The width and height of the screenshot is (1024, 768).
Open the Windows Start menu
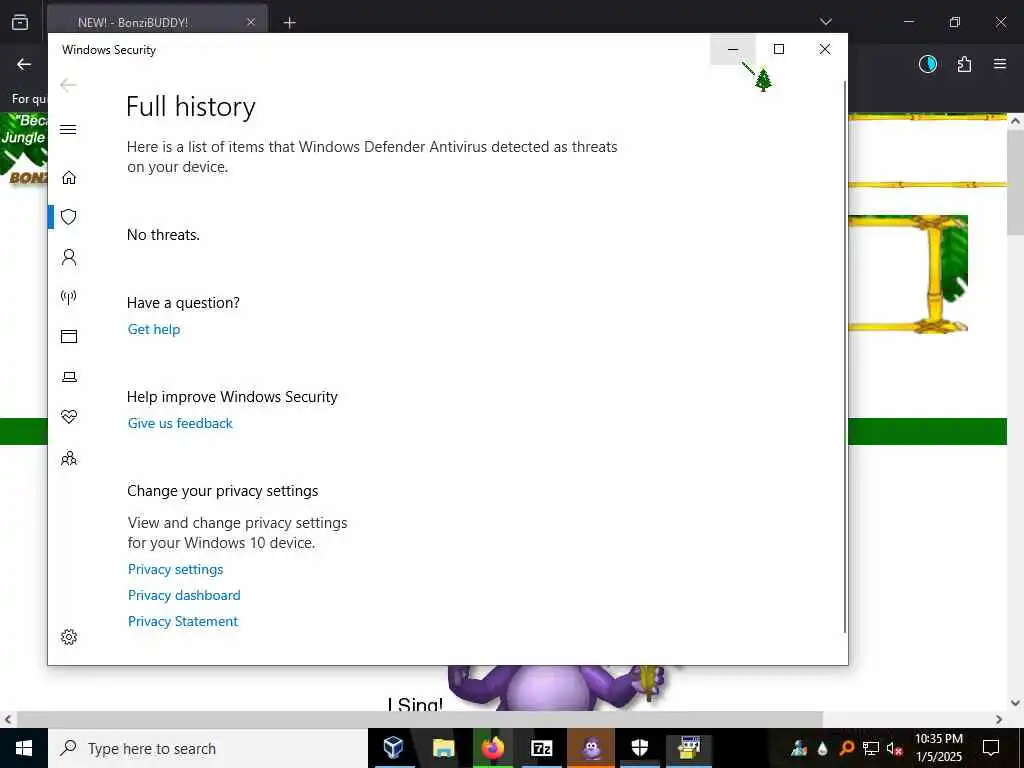(x=24, y=748)
